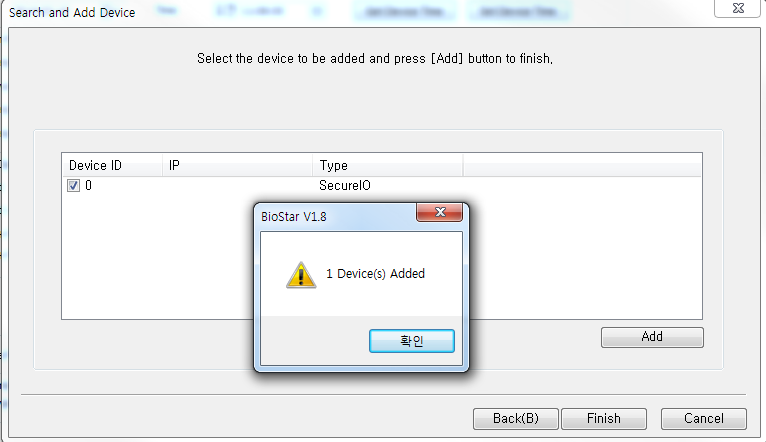Select the SecureIO type cell
This screenshot has height=442, width=766.
click(345, 186)
